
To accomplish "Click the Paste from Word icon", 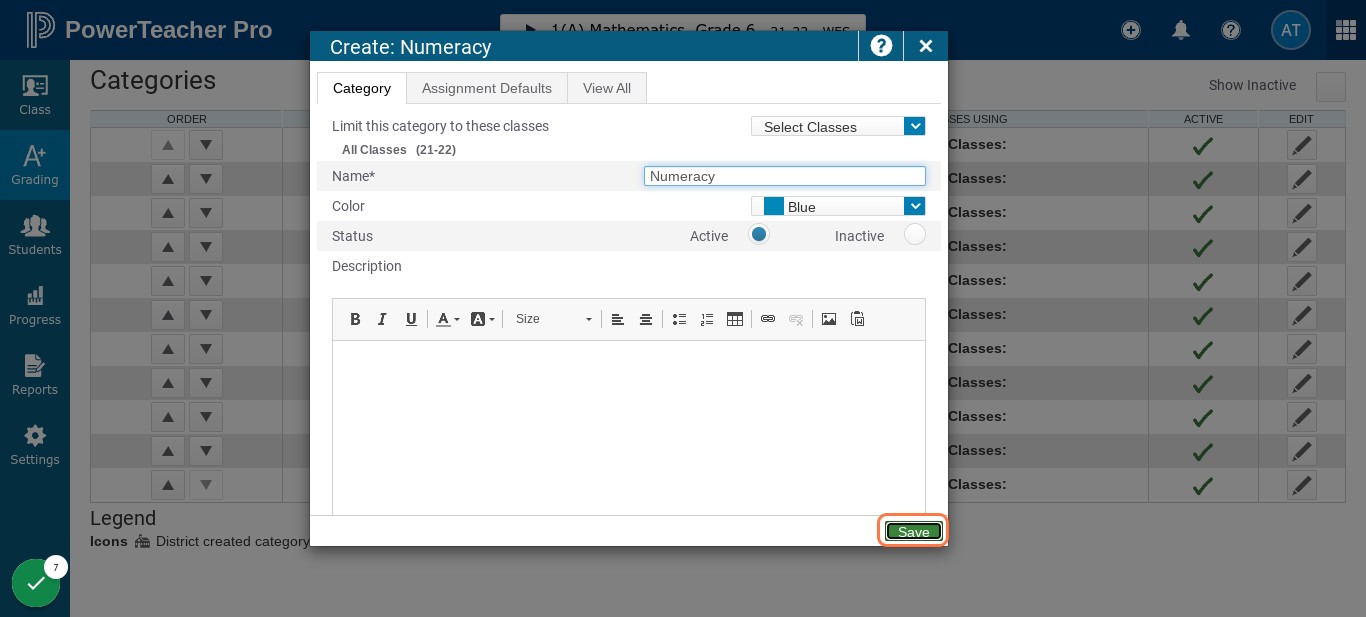I will click(857, 319).
